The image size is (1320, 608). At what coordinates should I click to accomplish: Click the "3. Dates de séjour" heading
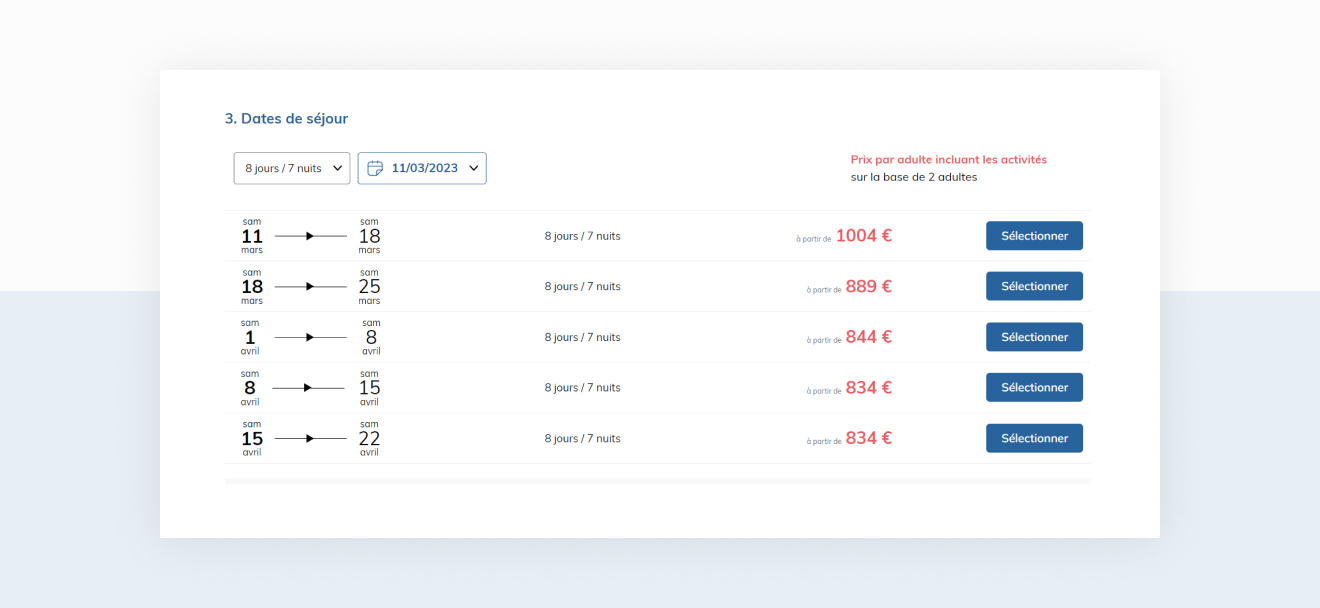click(286, 118)
